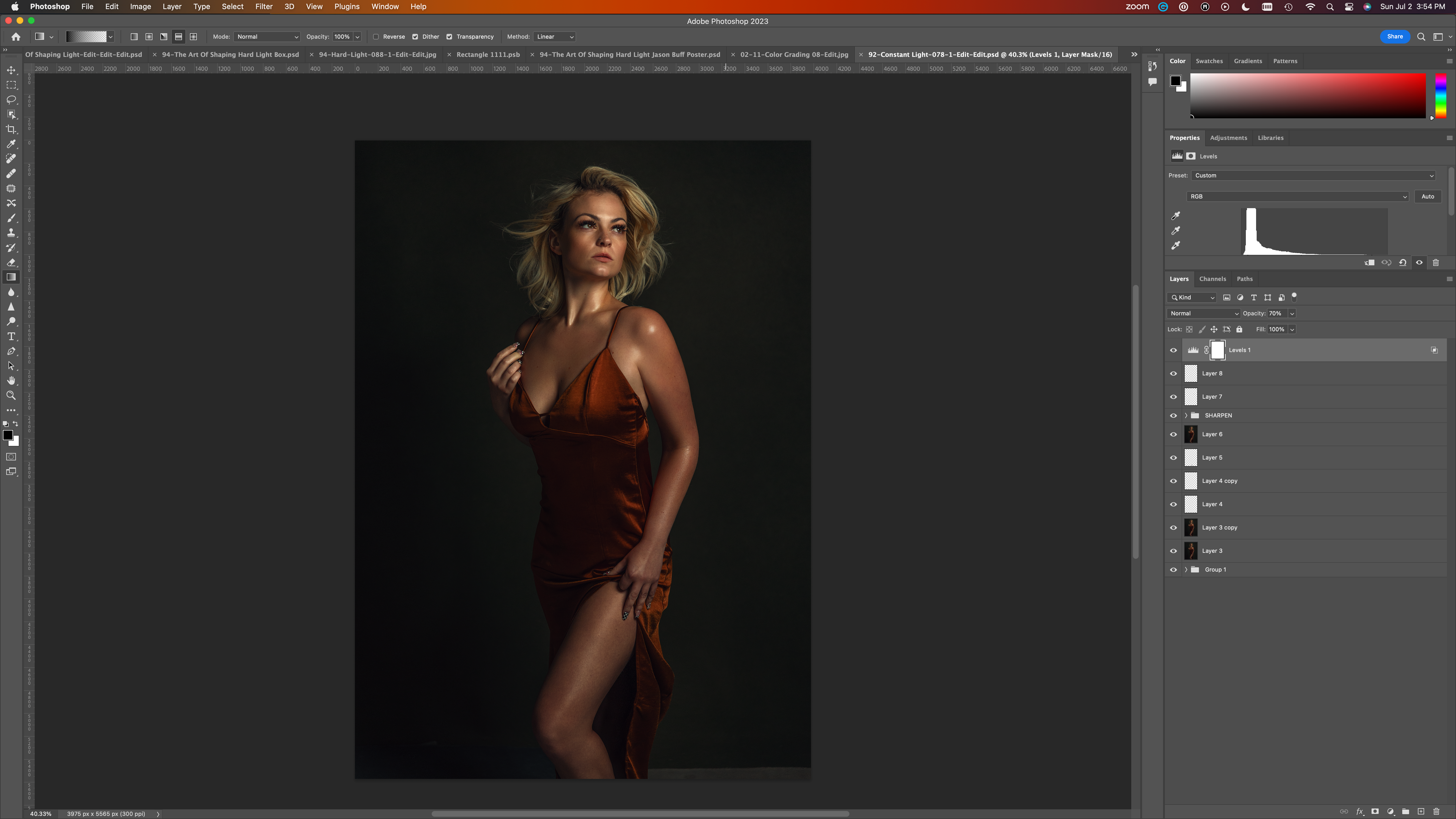
Task: Select the Layer 6 thumbnail
Action: [x=1191, y=435]
